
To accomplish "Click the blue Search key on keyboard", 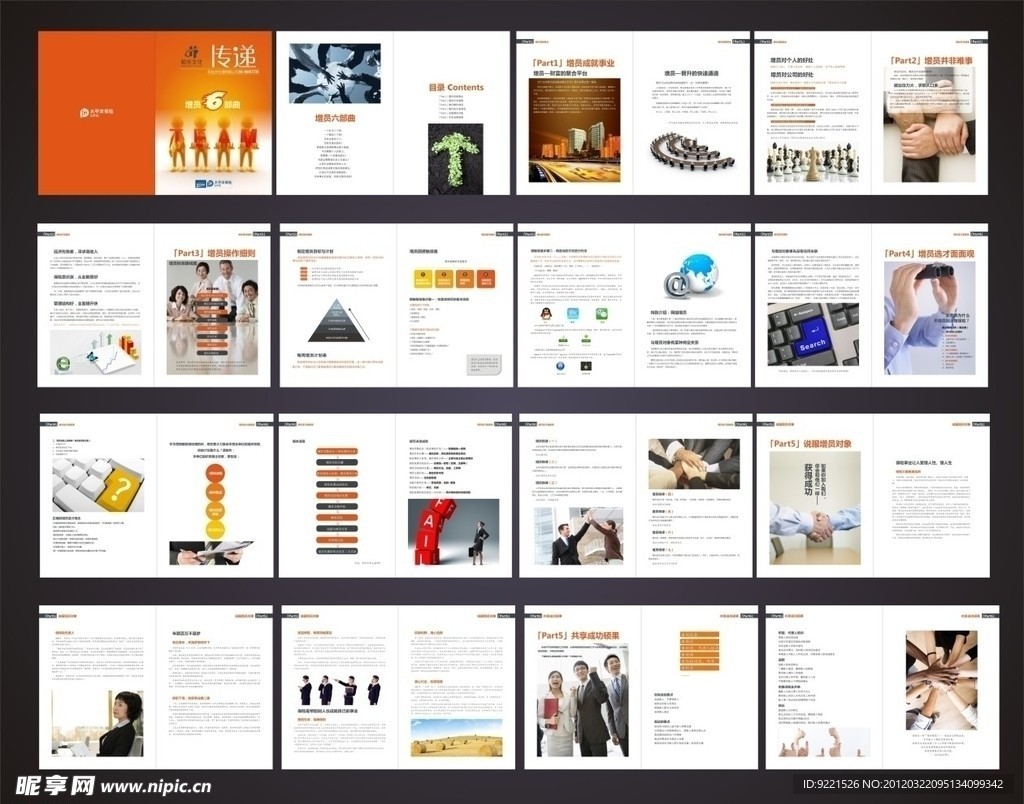I will click(811, 342).
